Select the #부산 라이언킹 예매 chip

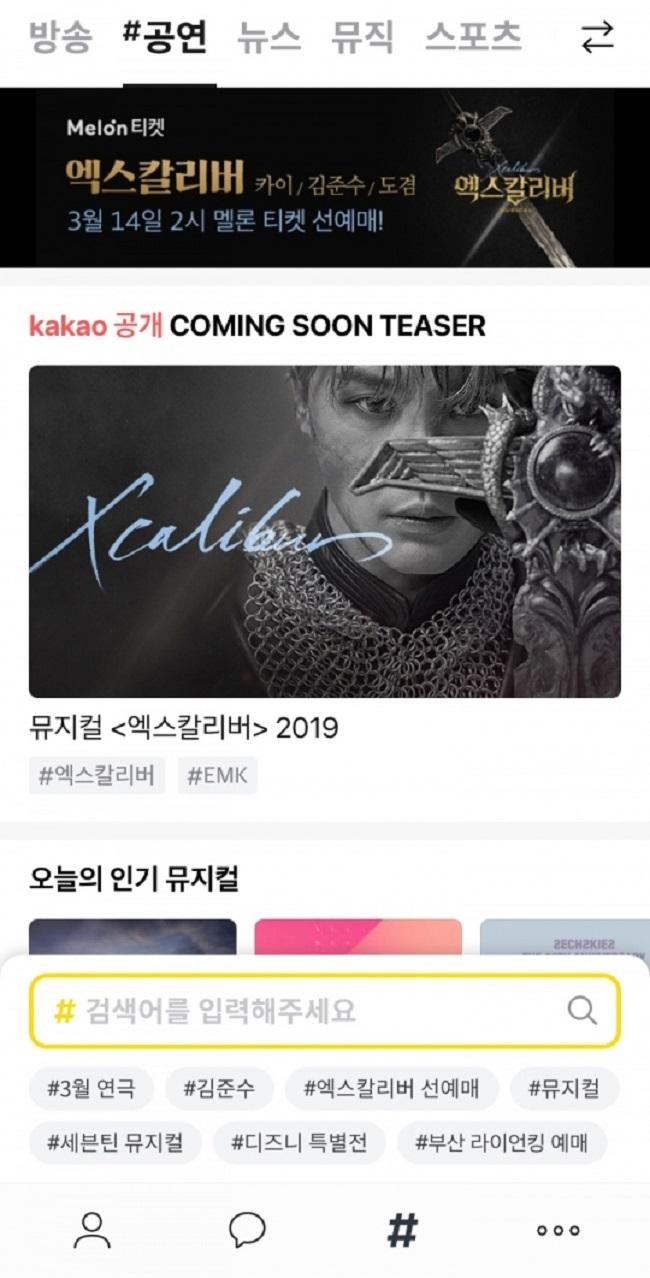pyautogui.click(x=502, y=1142)
